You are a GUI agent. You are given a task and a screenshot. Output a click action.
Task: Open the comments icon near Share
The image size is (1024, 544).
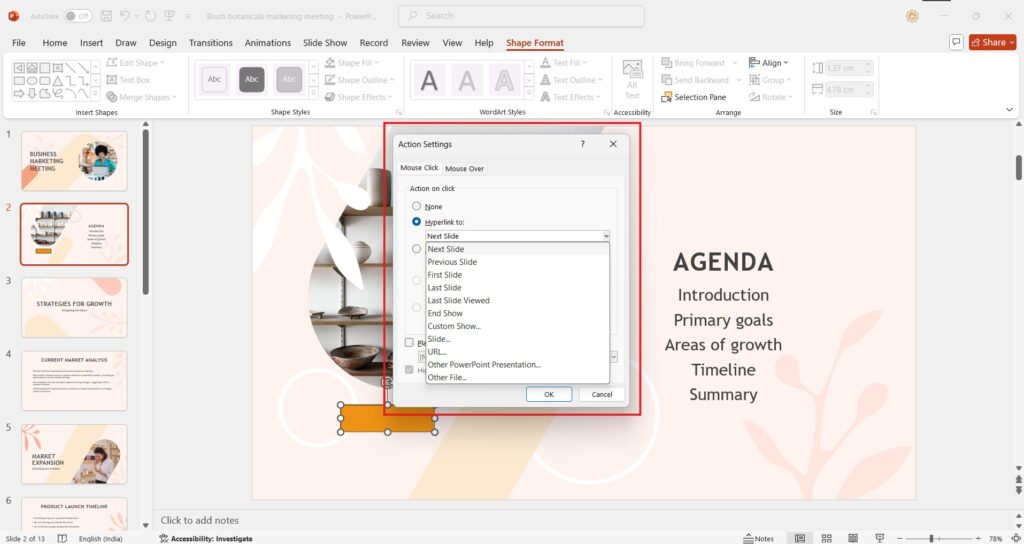tap(956, 42)
